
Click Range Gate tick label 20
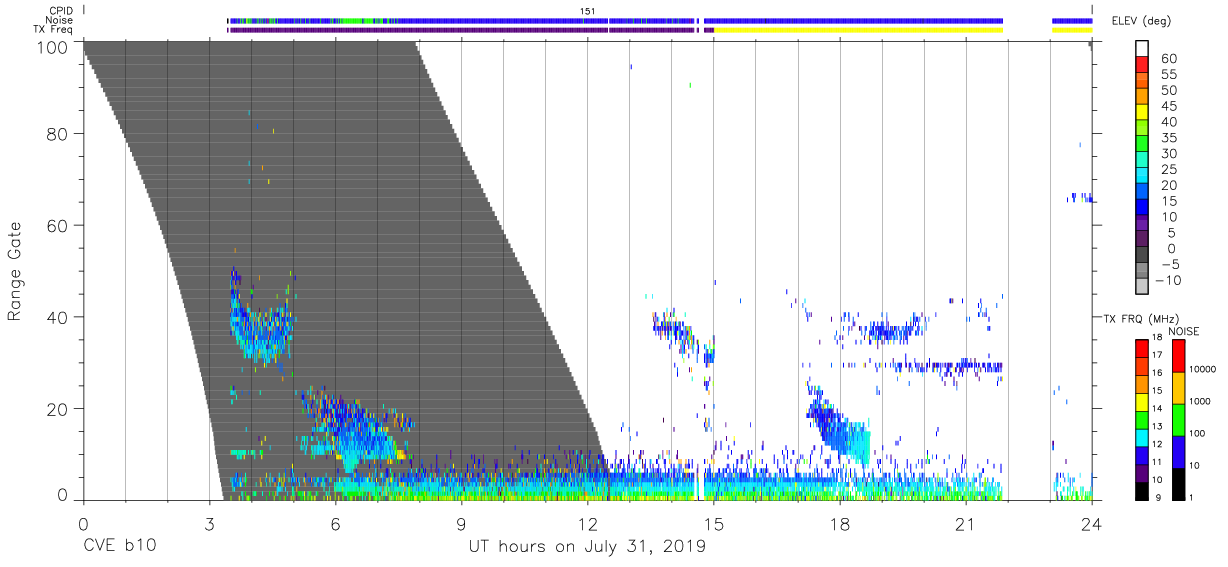[x=59, y=409]
